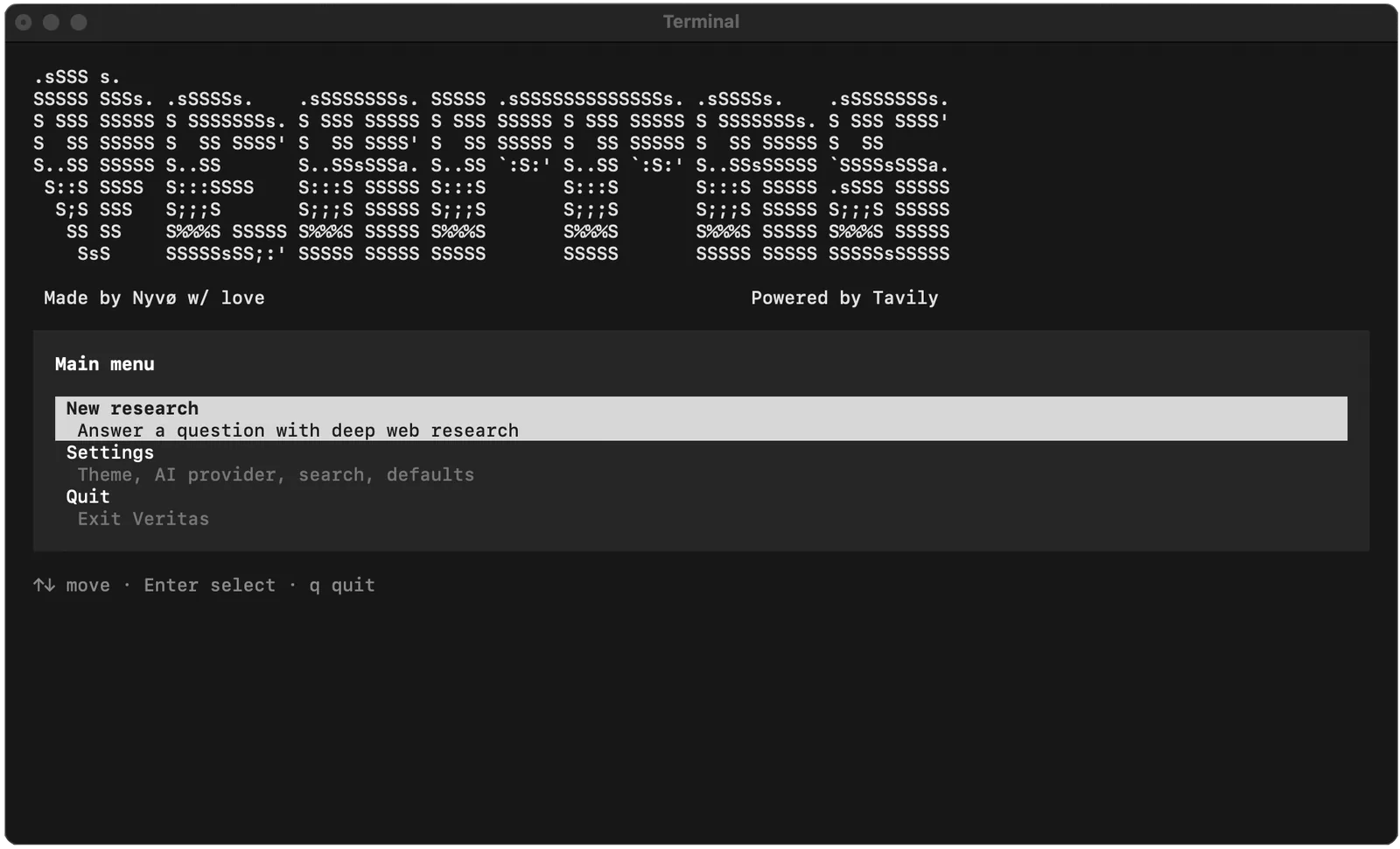Close the Terminal window
Viewport: 1400px width, 849px height.
point(24,22)
